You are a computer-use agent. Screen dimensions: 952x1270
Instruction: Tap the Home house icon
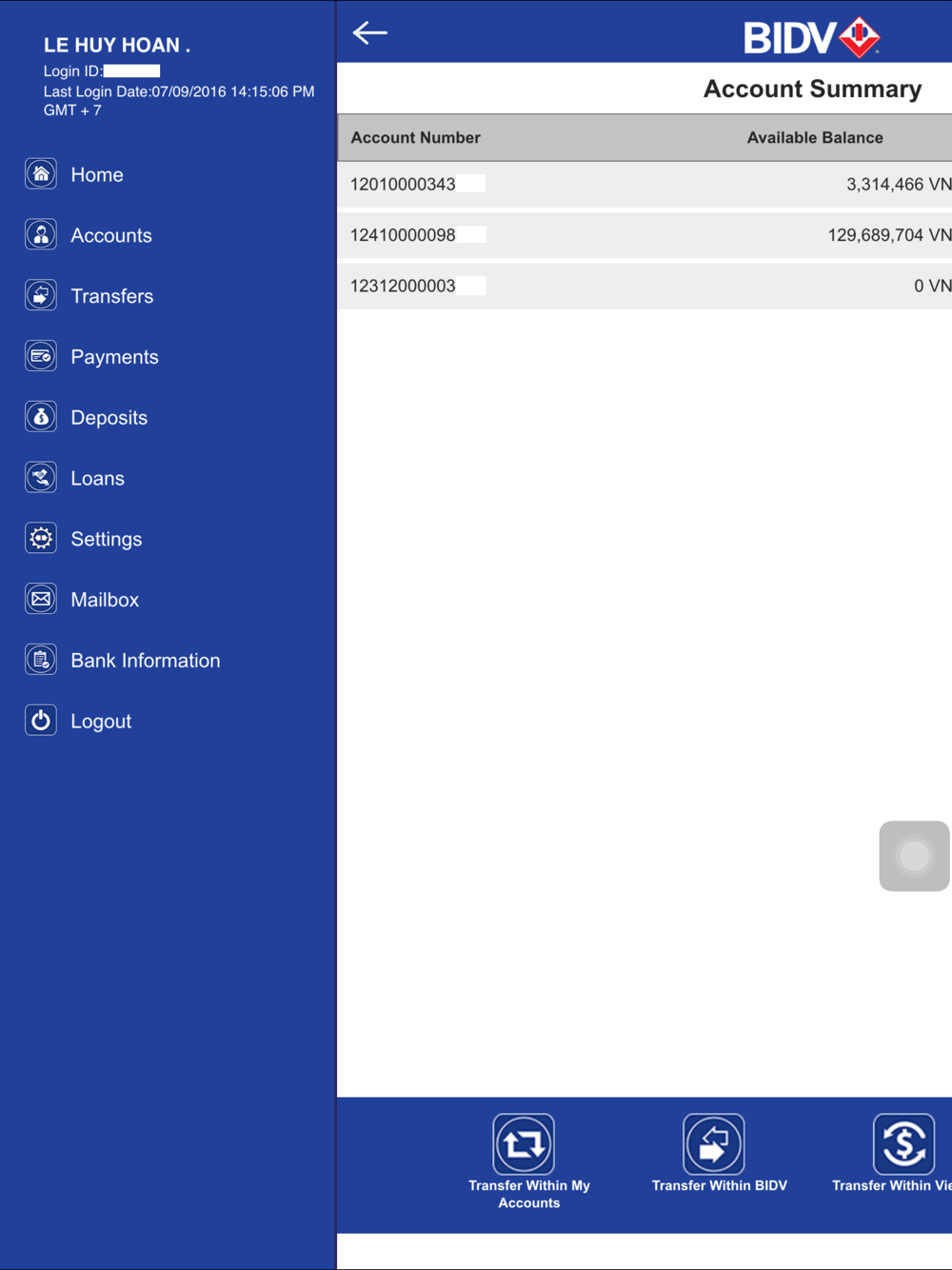tap(41, 174)
